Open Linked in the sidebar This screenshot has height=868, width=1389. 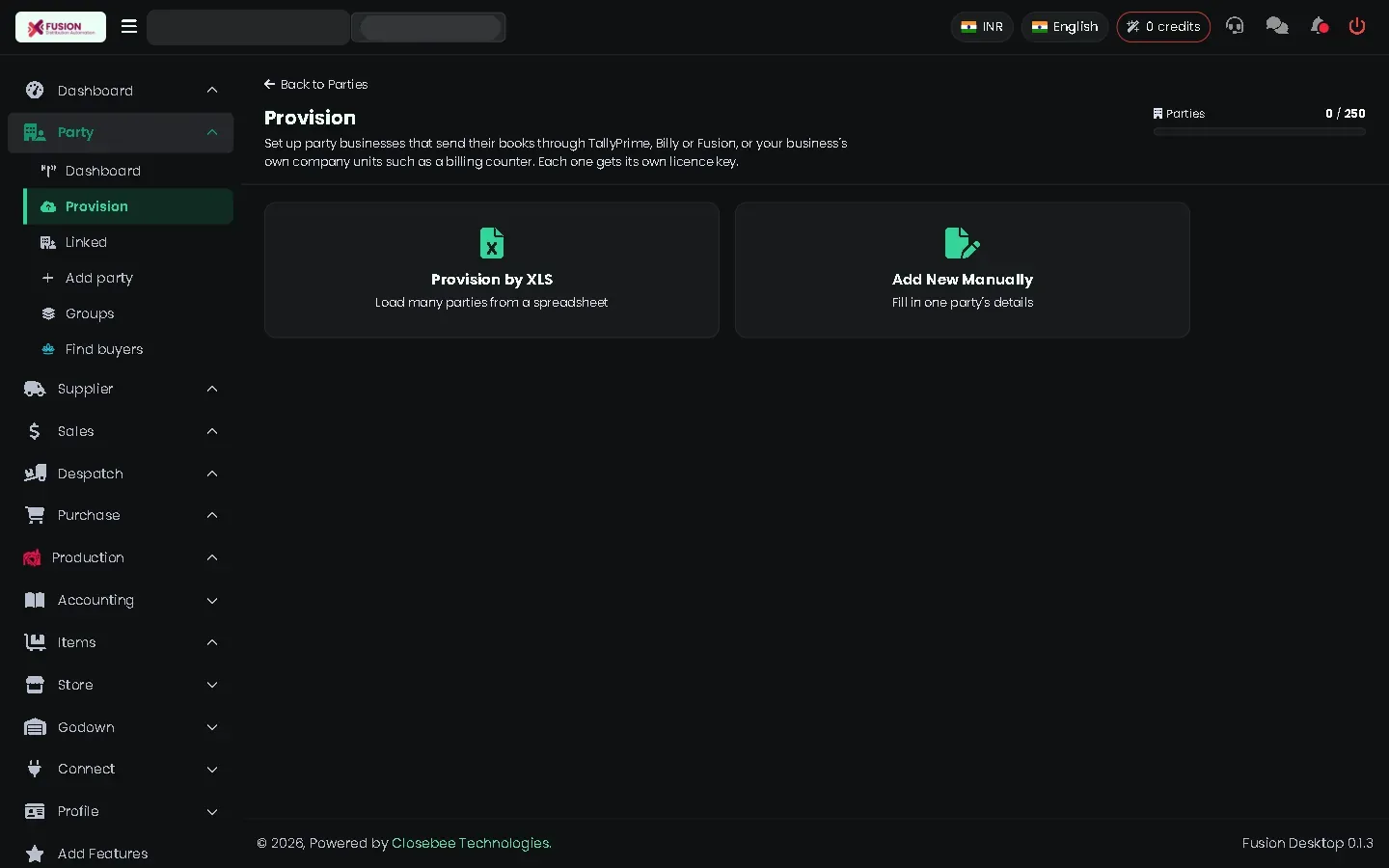tap(128, 242)
